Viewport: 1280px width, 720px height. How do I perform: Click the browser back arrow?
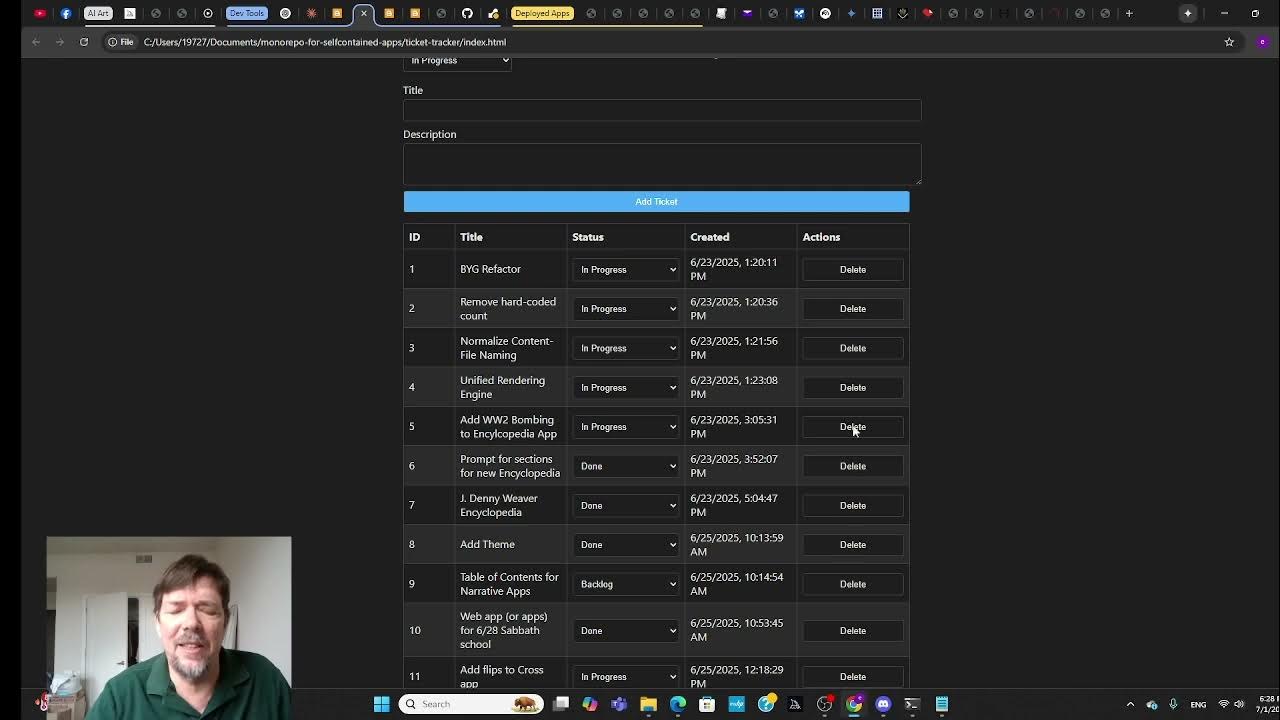(36, 42)
